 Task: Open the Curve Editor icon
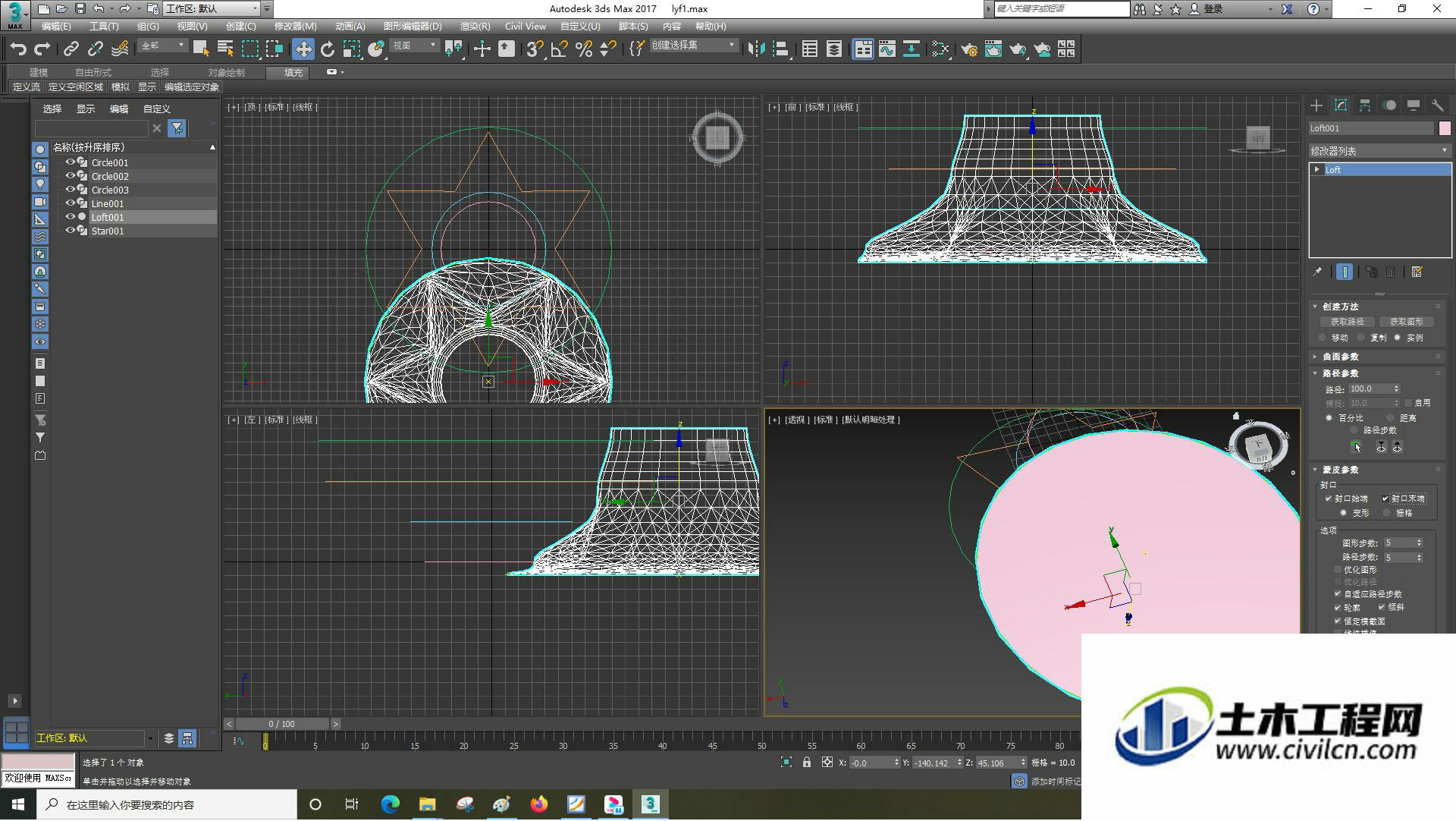(x=887, y=49)
